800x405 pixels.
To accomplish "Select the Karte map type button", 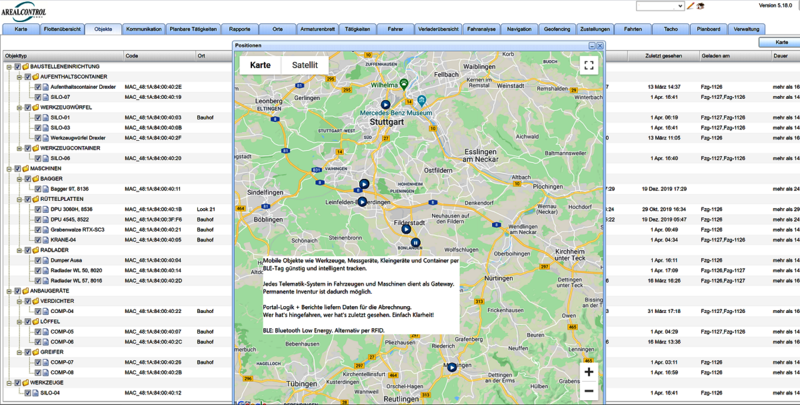I will pos(260,65).
